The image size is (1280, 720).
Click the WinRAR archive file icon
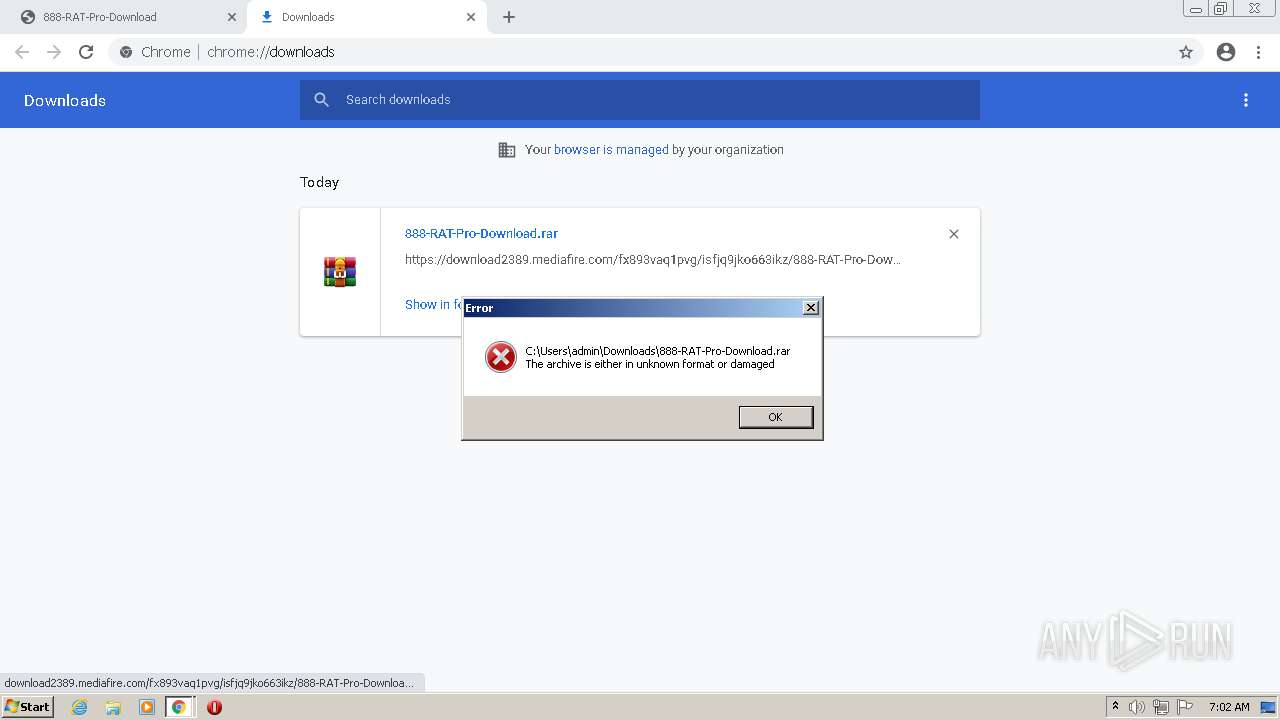tap(340, 272)
